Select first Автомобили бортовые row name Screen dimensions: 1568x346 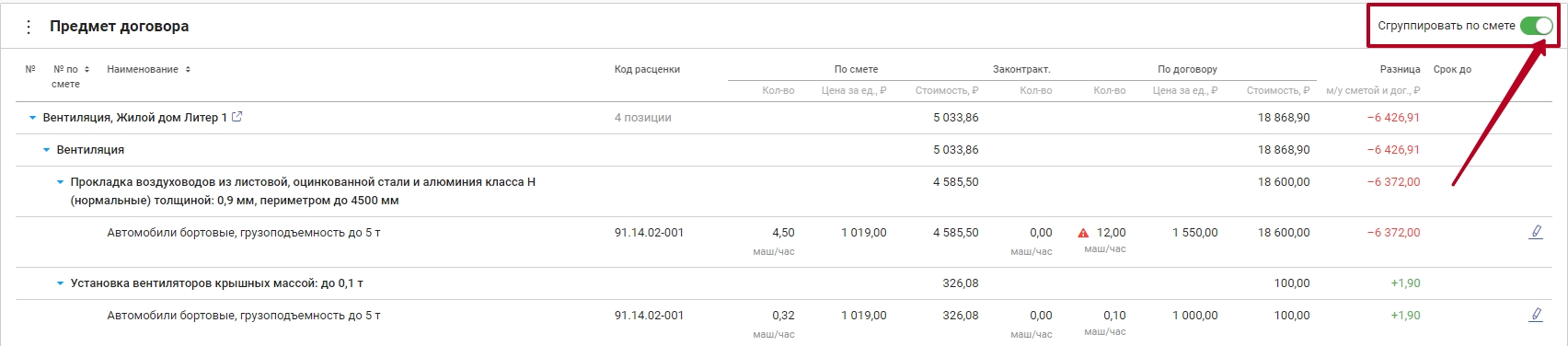244,233
